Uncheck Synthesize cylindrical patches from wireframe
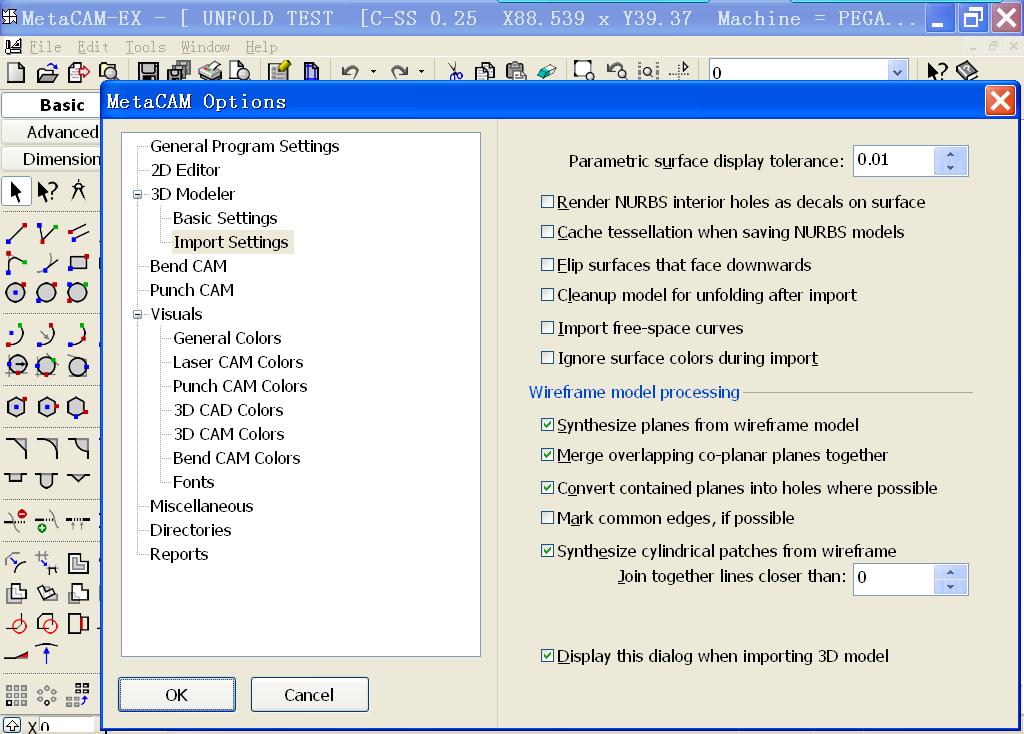Image resolution: width=1024 pixels, height=734 pixels. coord(547,551)
